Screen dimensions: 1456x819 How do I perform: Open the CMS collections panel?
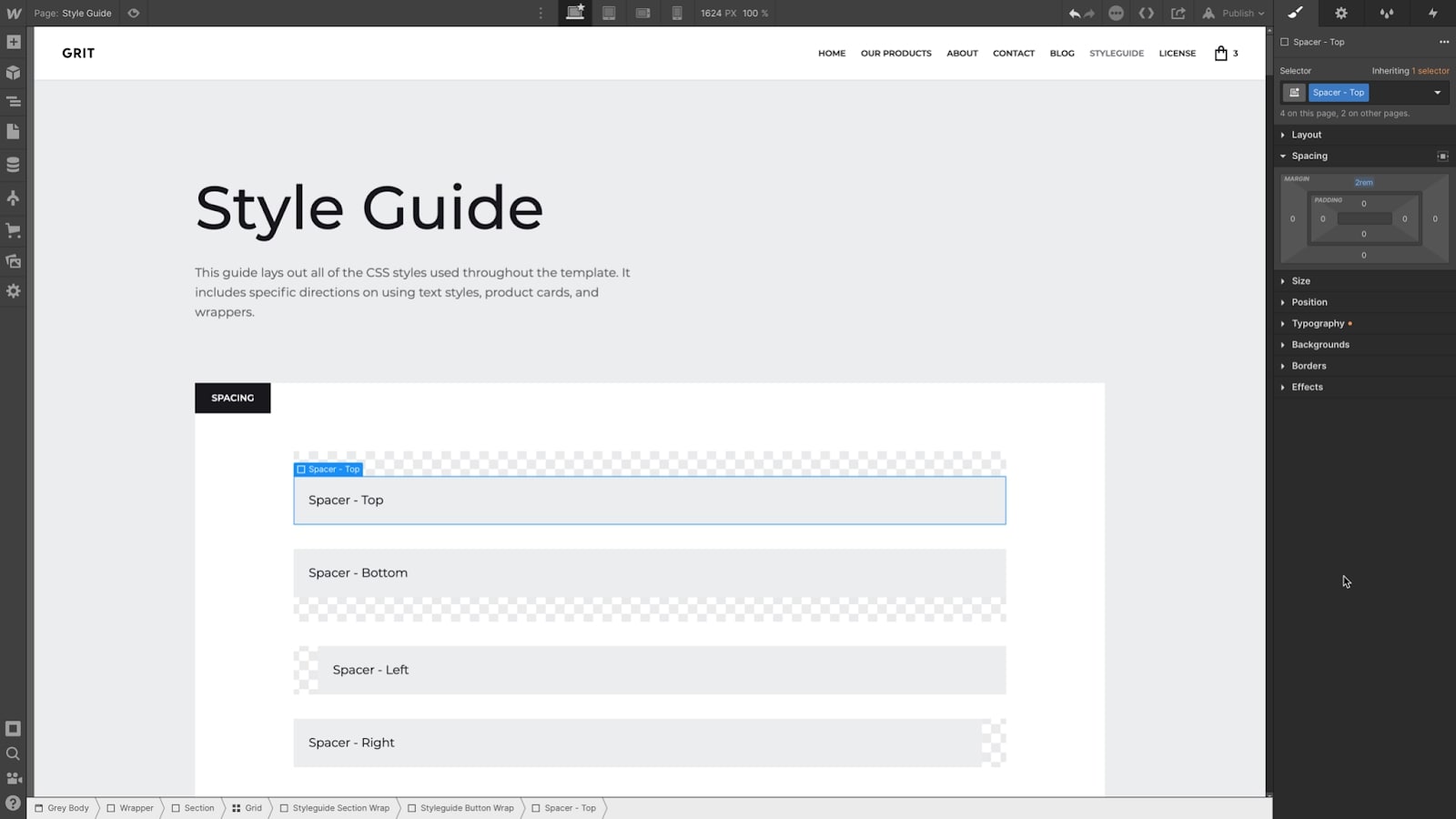14,165
